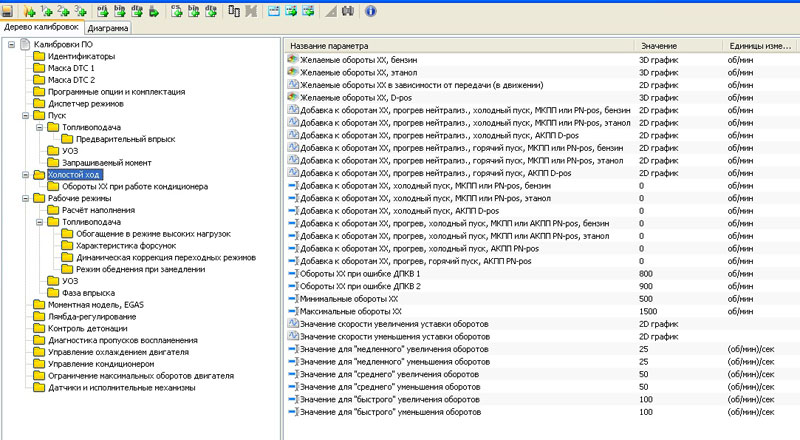Viewport: 800px width, 440px height.
Task: Collapse the Холостой ход tree node
Action: click(25, 175)
